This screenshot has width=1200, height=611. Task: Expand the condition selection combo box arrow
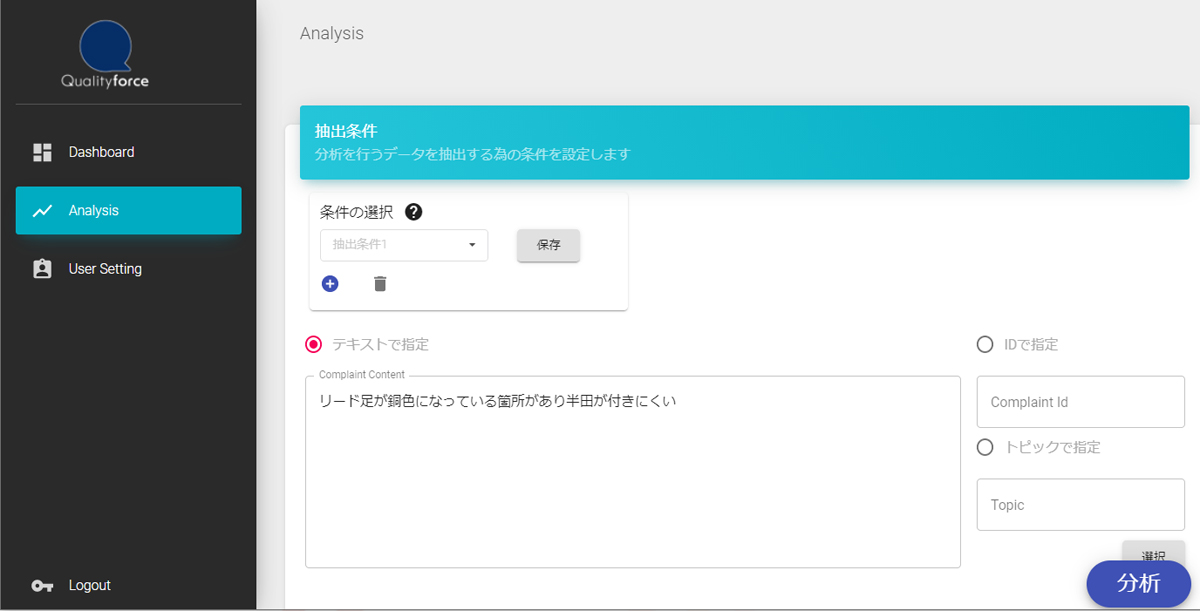click(473, 245)
